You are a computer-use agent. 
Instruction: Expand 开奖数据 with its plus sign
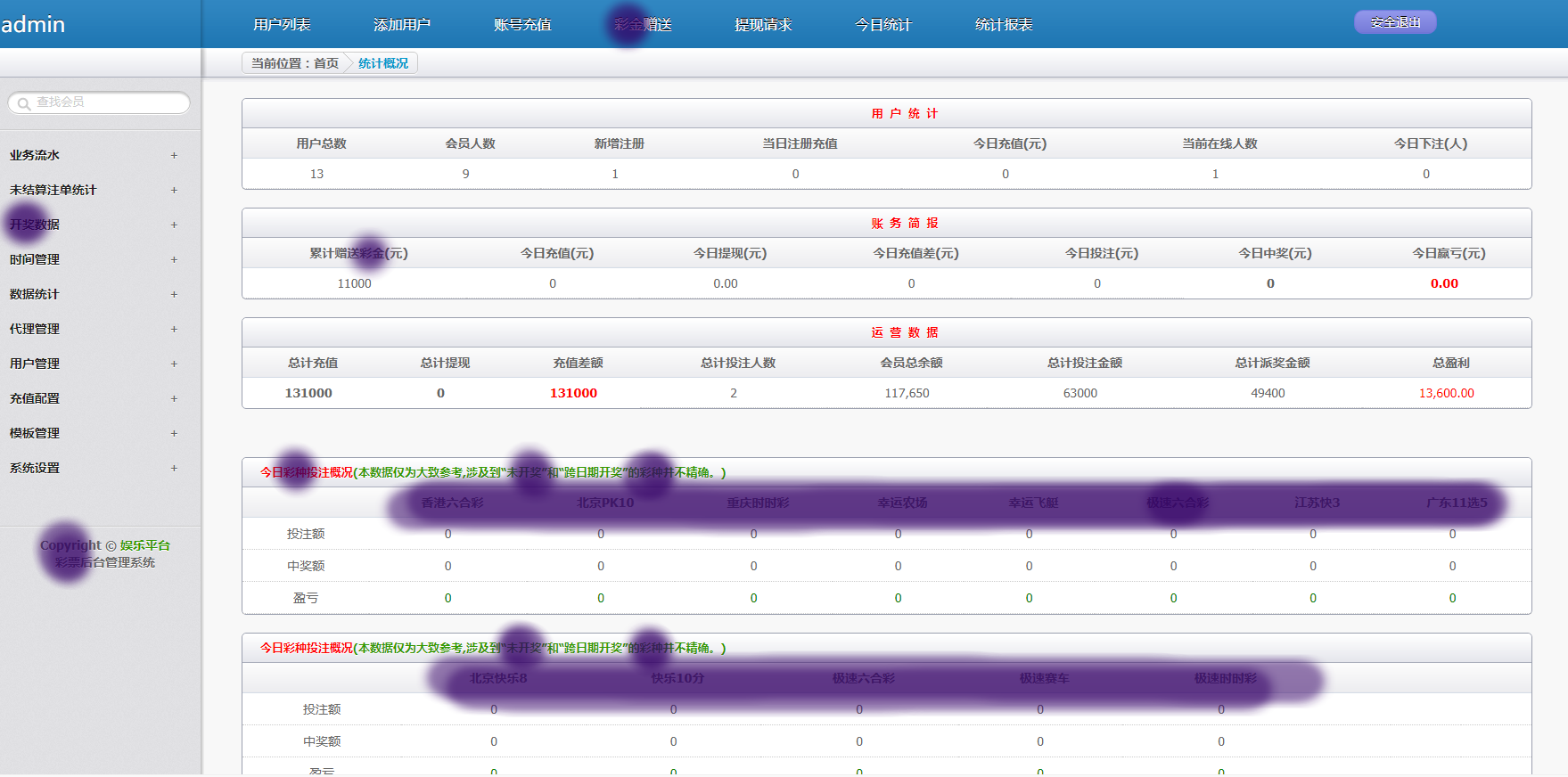click(174, 225)
